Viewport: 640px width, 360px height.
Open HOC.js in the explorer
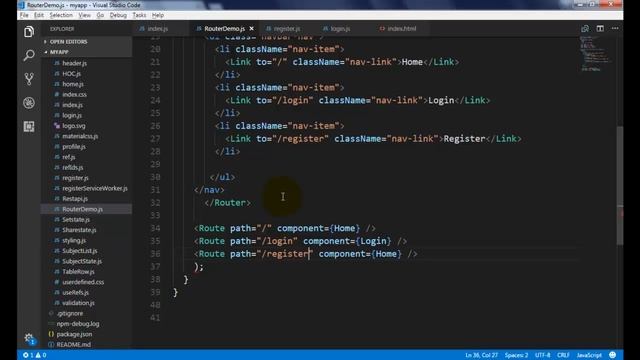point(71,73)
